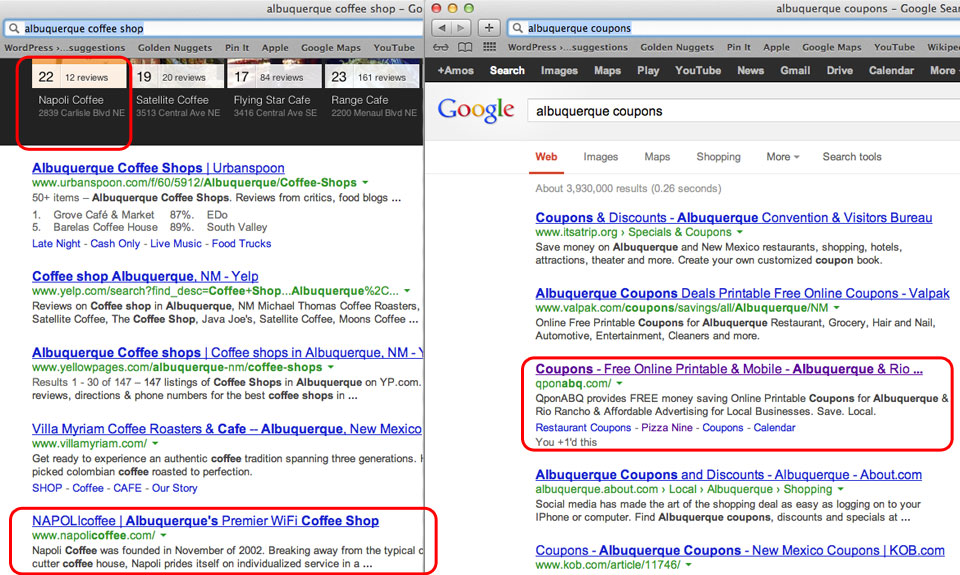Click the Restaurant Coupons sitelink
The width and height of the screenshot is (960, 575).
click(x=583, y=427)
